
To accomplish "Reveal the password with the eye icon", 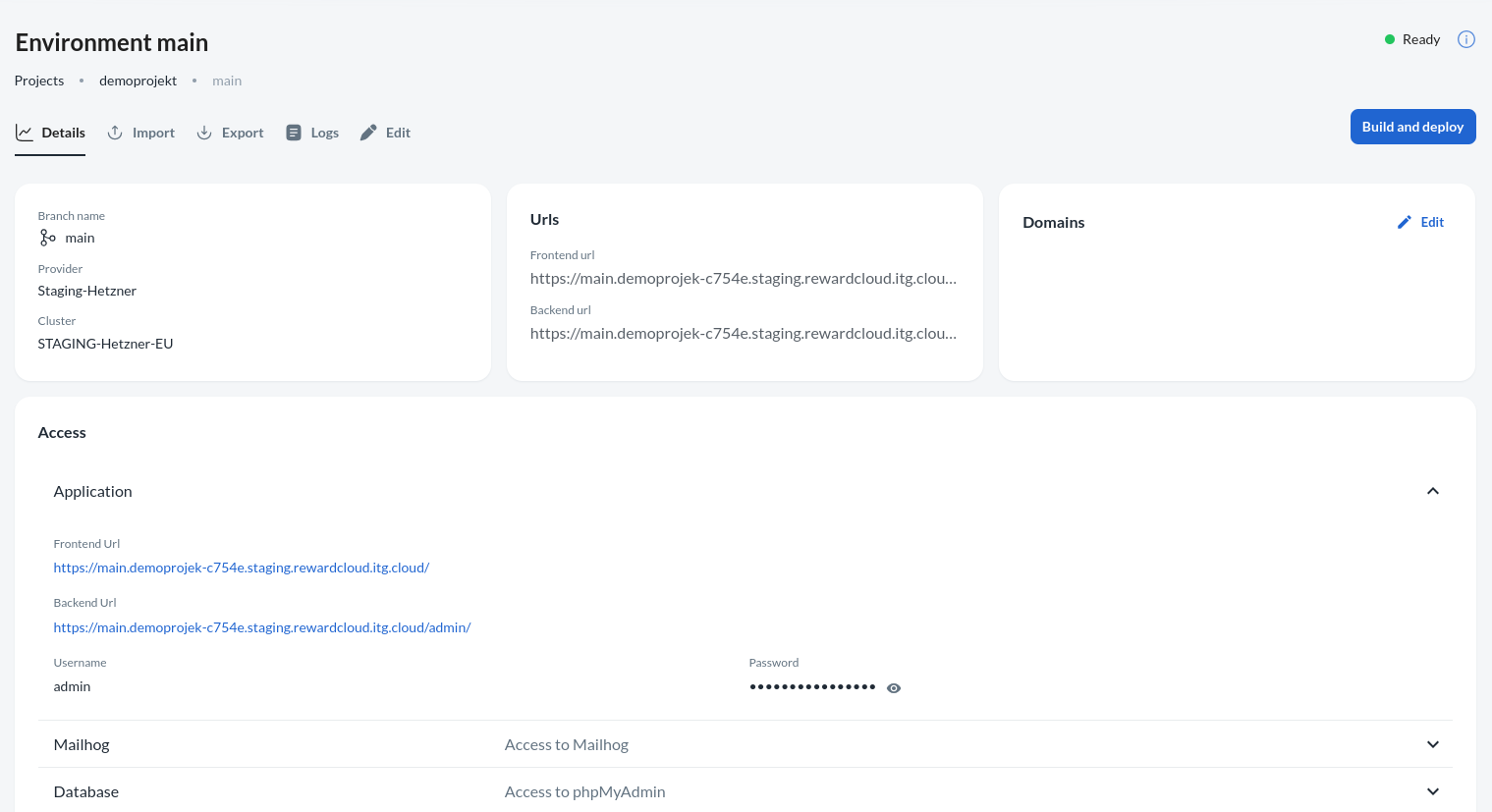I will (x=894, y=688).
